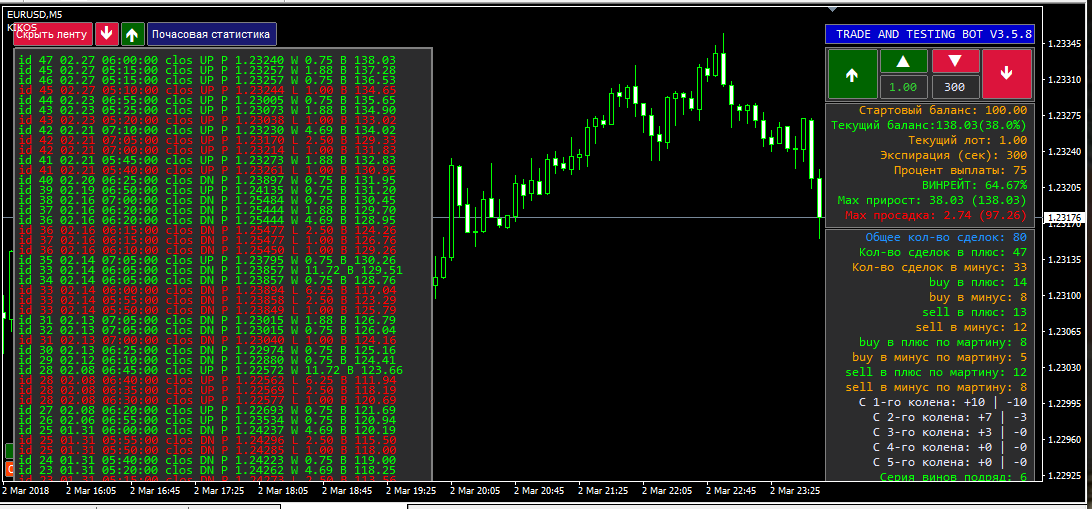This screenshot has height=509, width=1092.
Task: Click the large red down-arrow sell button
Action: click(1007, 74)
